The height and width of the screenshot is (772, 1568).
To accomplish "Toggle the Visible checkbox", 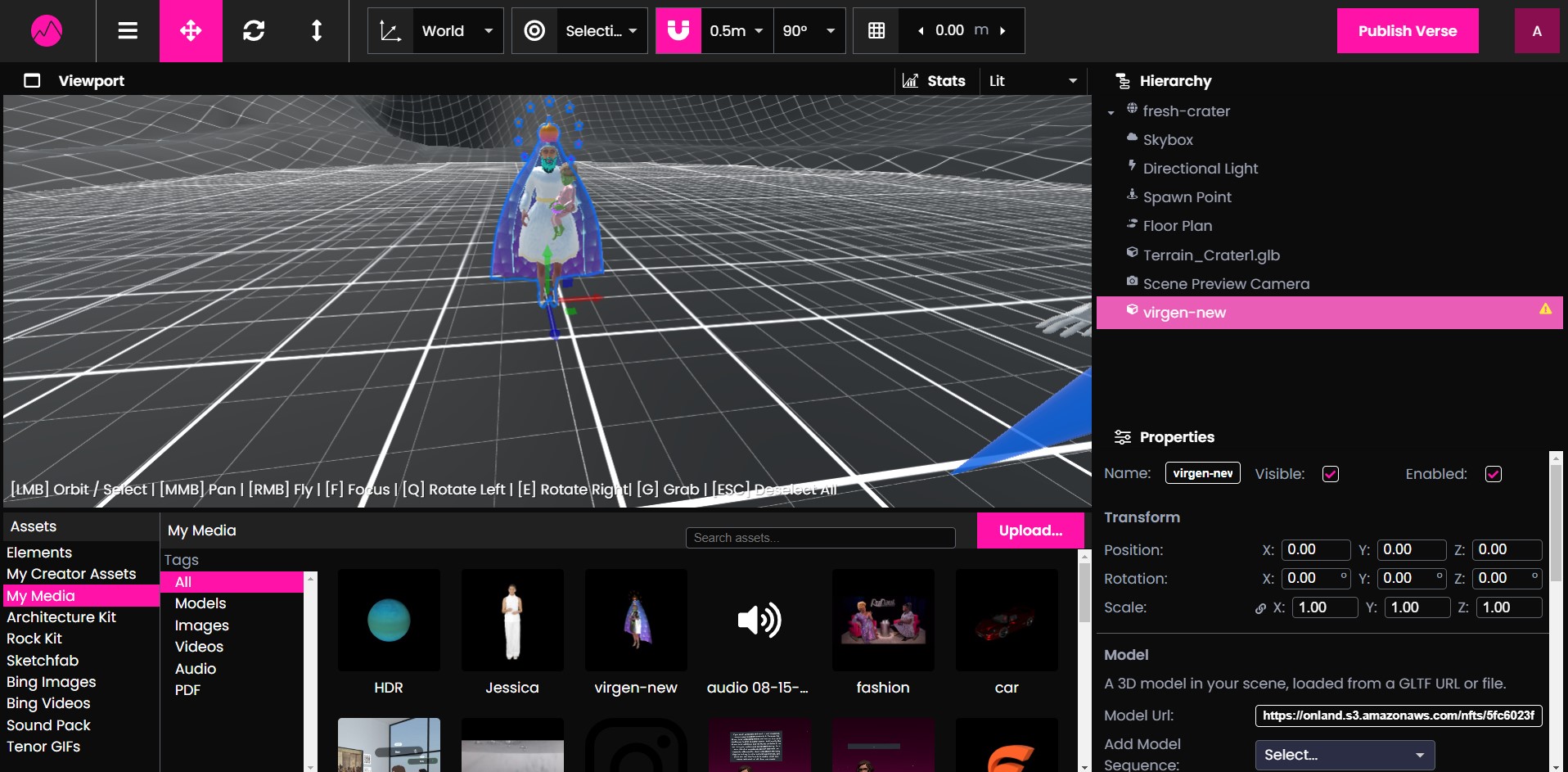I will (1331, 474).
